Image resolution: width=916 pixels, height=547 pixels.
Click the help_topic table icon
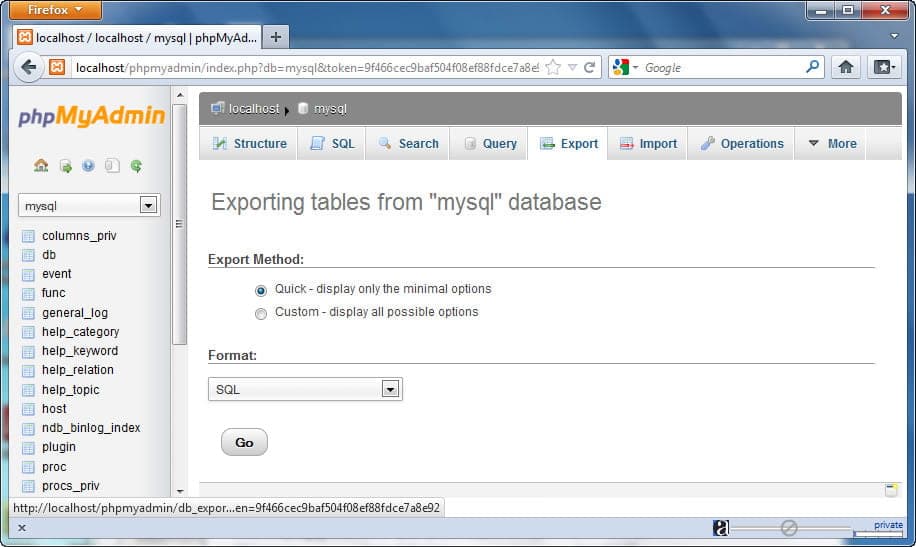click(28, 390)
